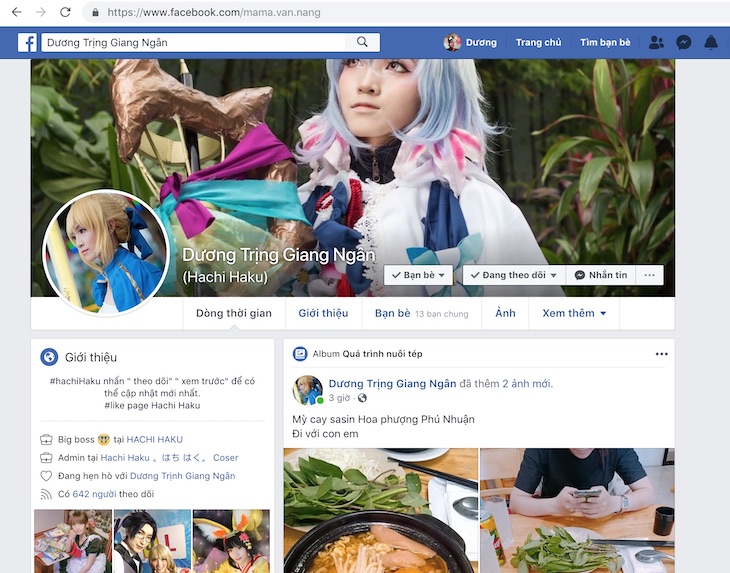
Task: Open the cover's three-dot more button
Action: click(x=649, y=275)
